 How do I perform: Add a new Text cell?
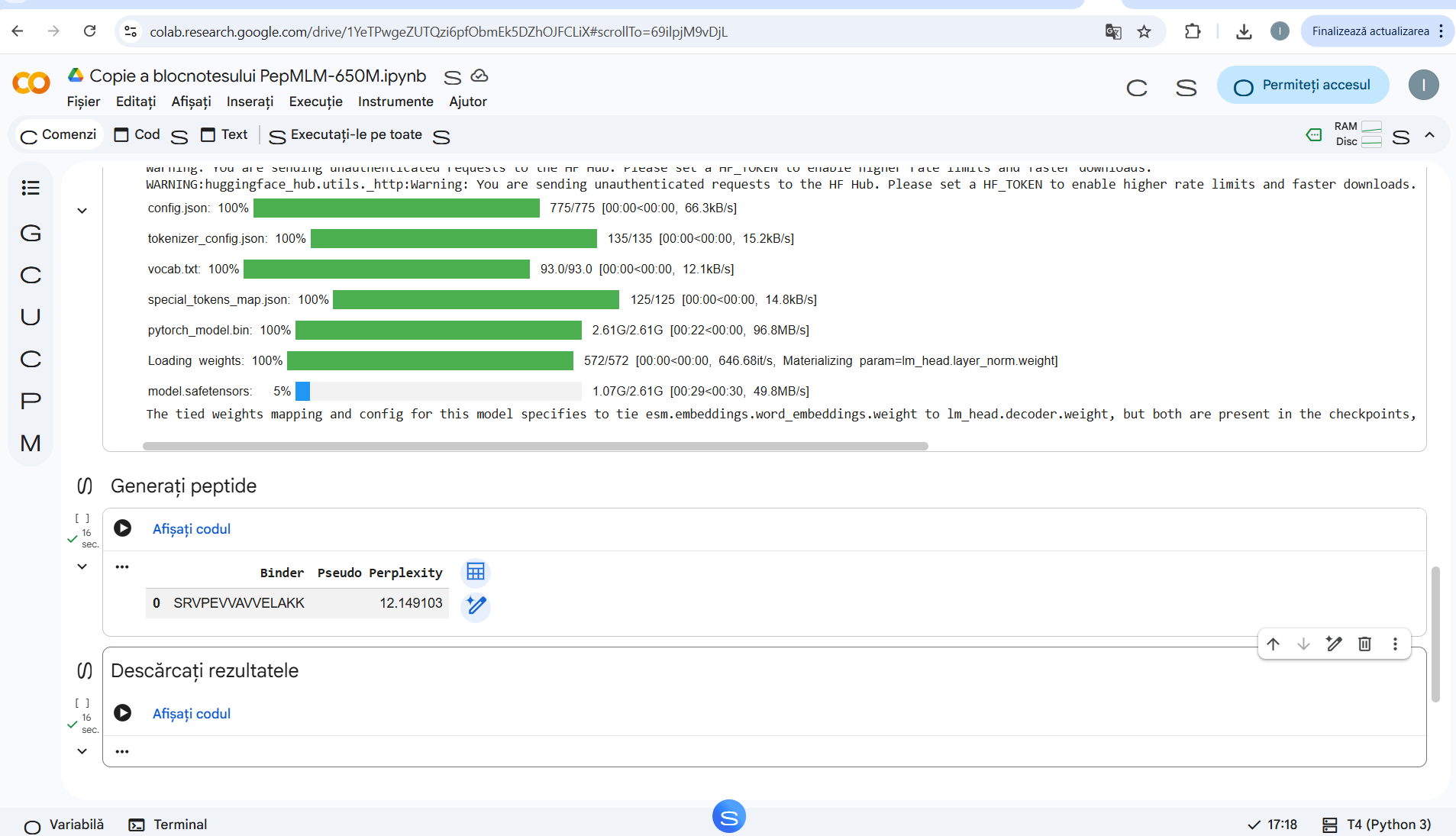224,134
